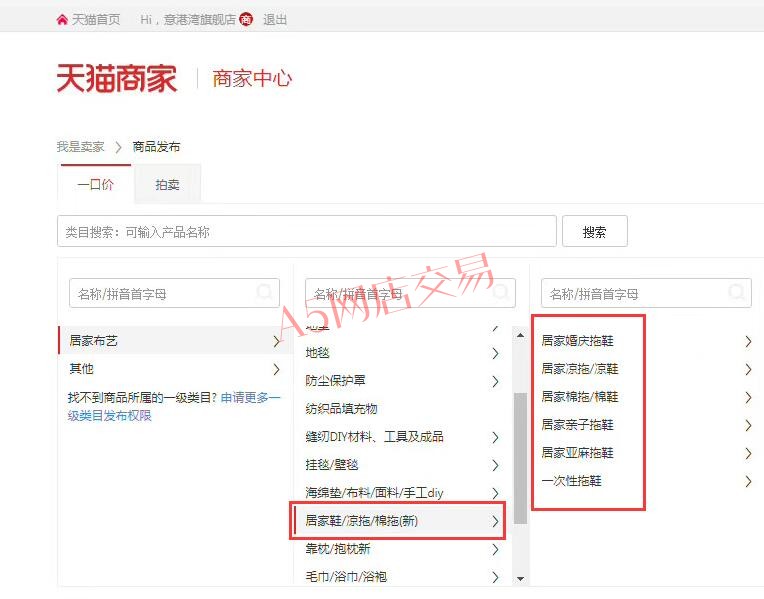Click scrollbar down arrow in middle column
The image size is (764, 599).
520,579
